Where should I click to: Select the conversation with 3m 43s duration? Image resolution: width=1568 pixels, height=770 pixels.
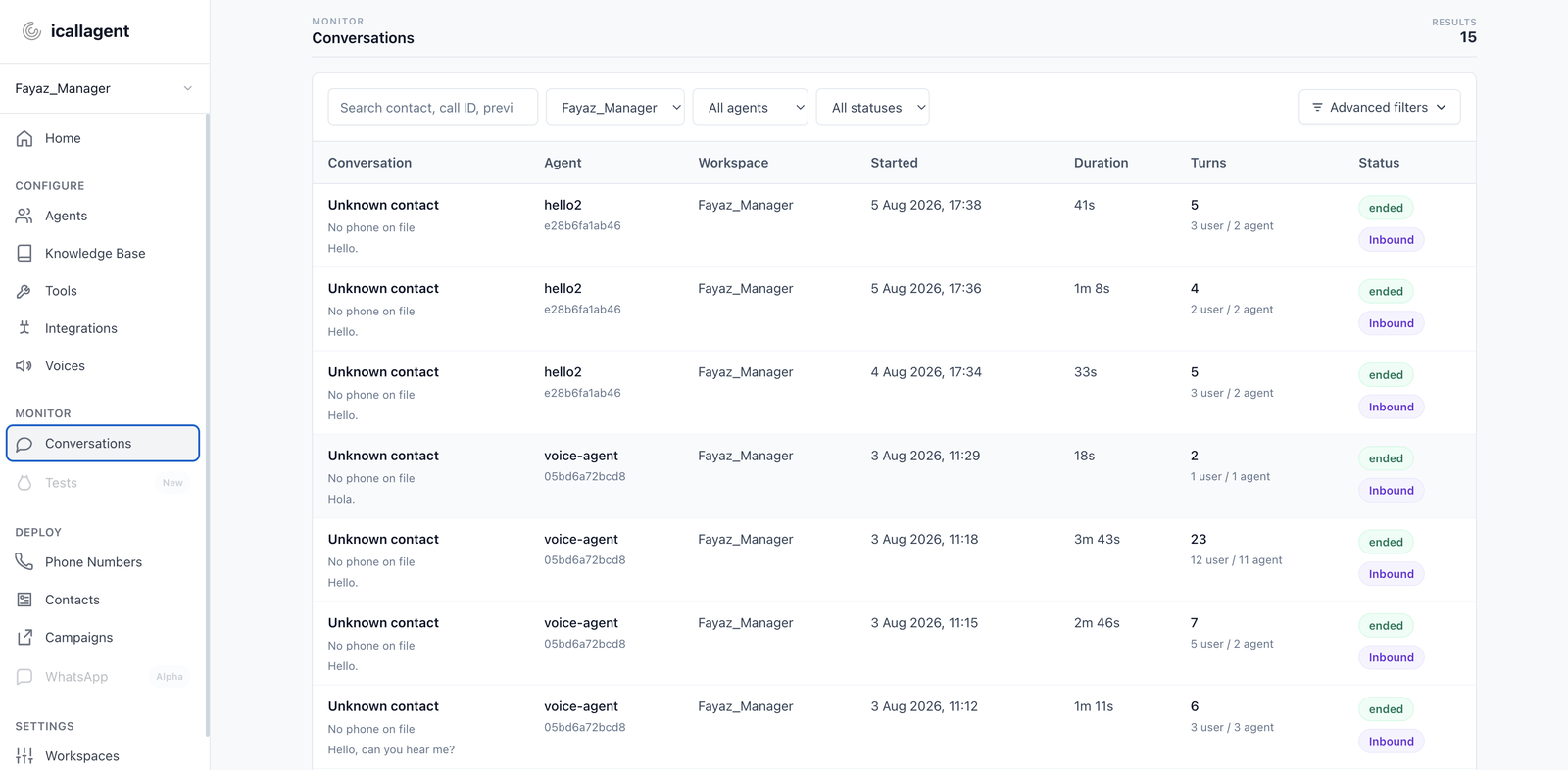[894, 559]
